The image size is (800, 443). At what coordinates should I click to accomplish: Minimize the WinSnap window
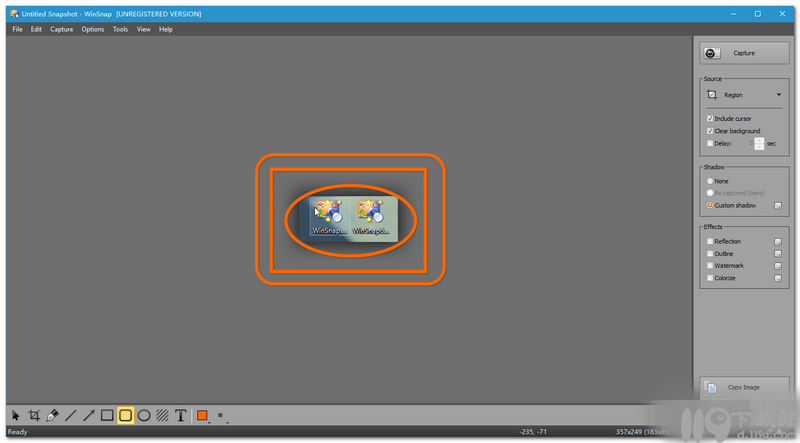[733, 14]
